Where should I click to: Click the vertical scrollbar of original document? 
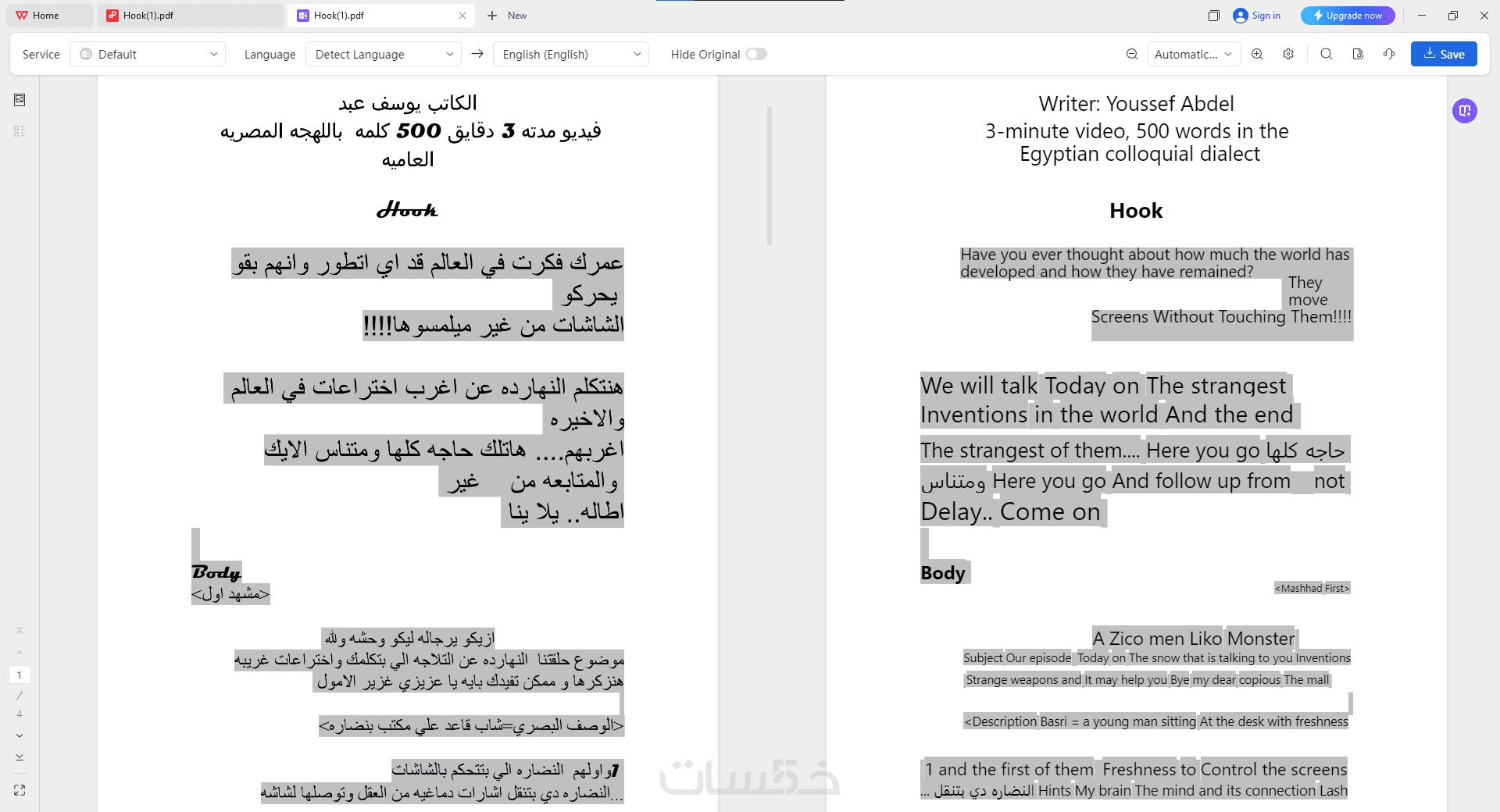click(x=770, y=176)
